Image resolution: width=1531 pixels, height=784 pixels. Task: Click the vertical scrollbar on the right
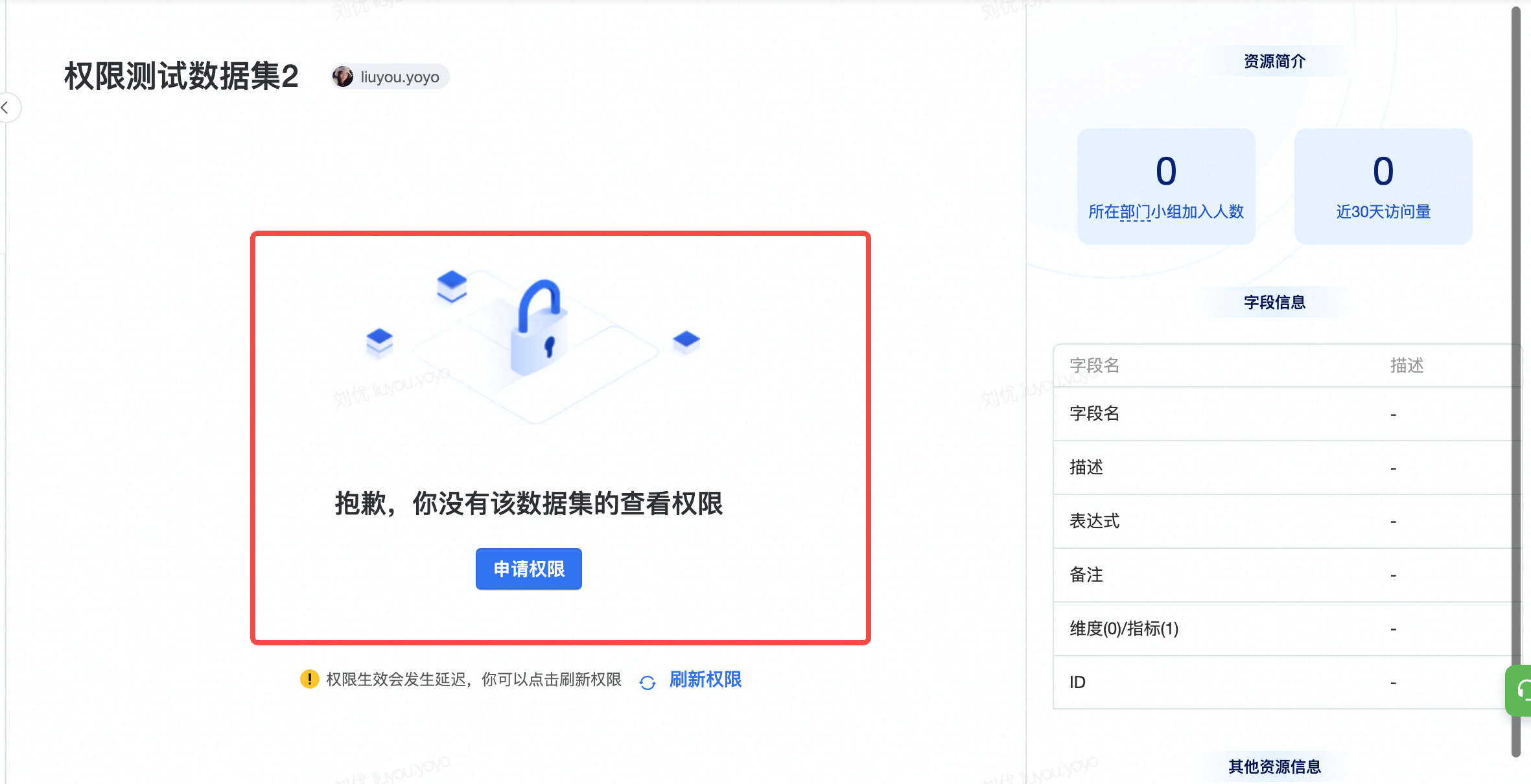click(1516, 381)
